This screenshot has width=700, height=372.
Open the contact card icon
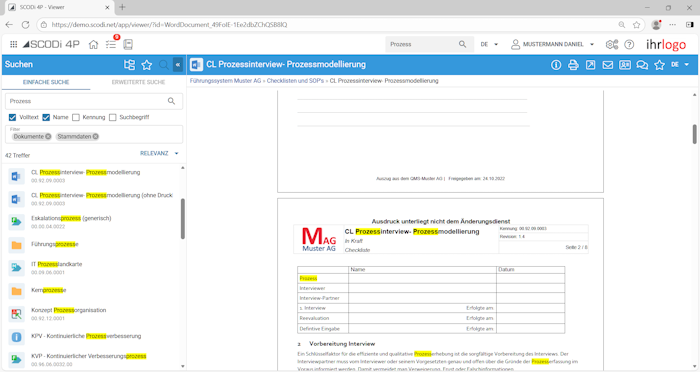[x=625, y=65]
